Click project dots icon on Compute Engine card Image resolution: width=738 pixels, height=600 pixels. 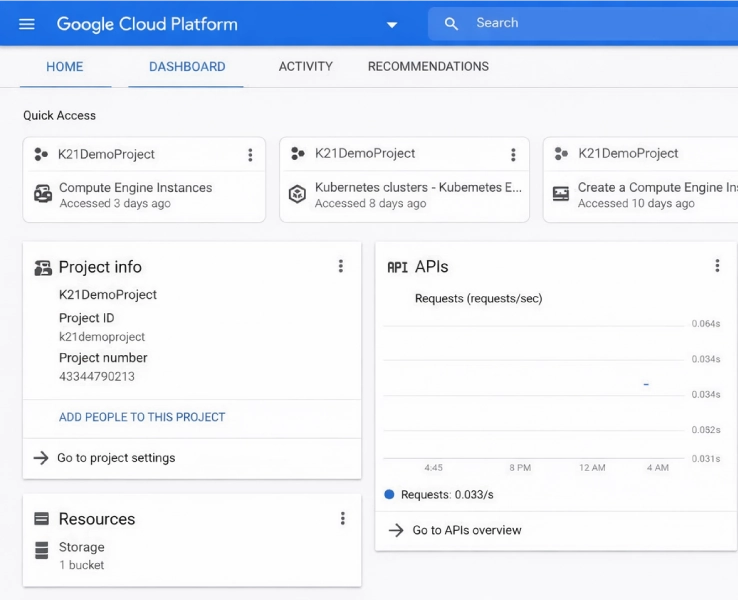[x=41, y=154]
